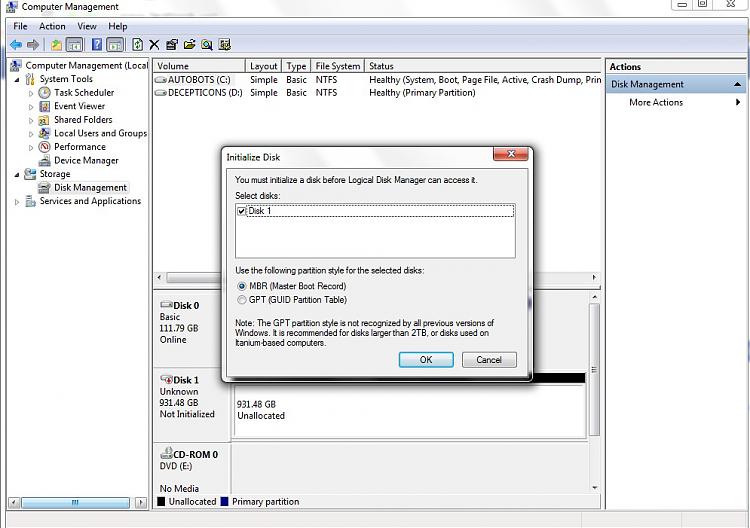Viewport: 750px width, 528px height.
Task: Click the tree pane horizontal scrollbar thumb
Action: click(x=75, y=503)
